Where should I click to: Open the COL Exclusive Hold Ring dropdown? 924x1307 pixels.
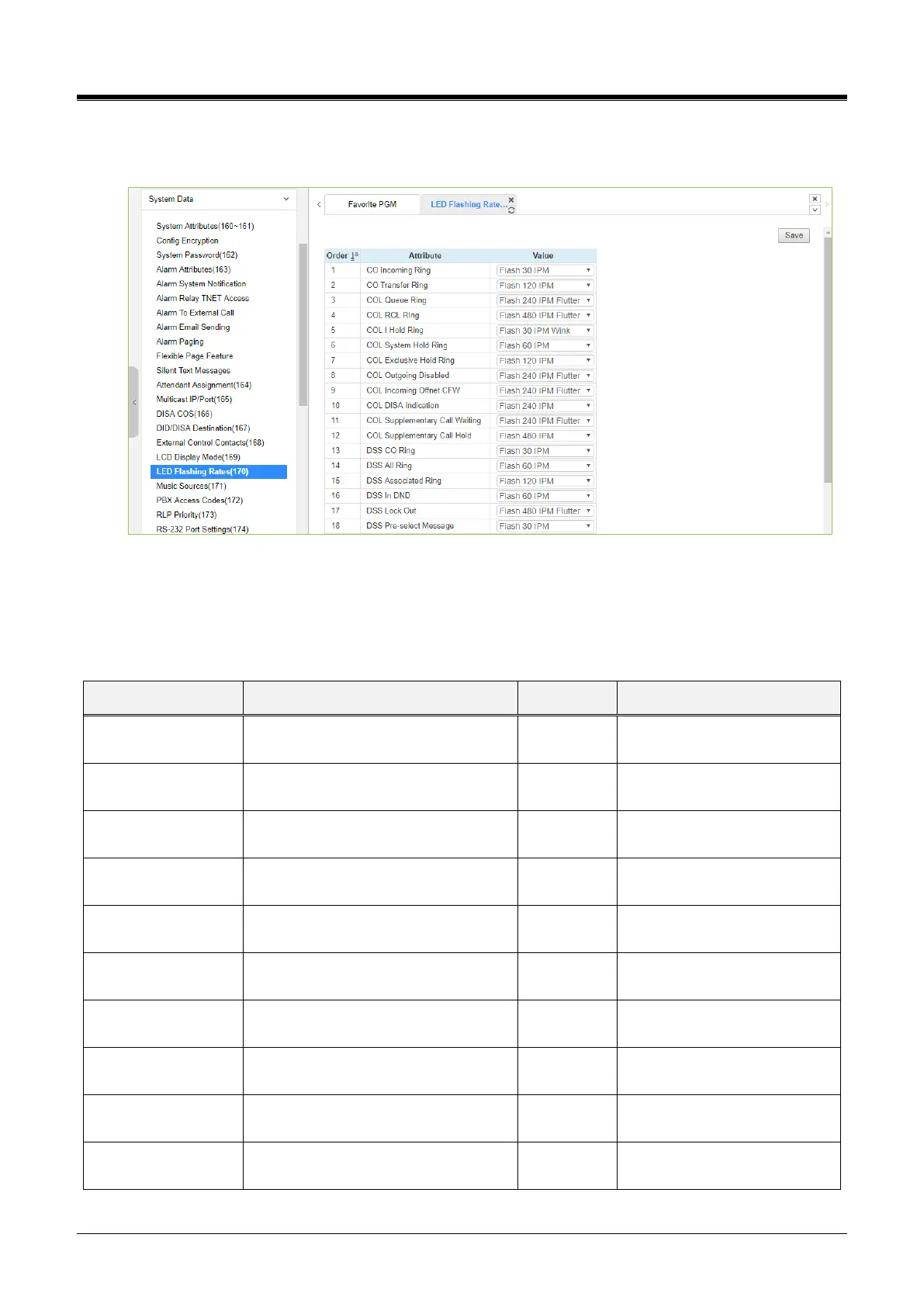tap(545, 361)
